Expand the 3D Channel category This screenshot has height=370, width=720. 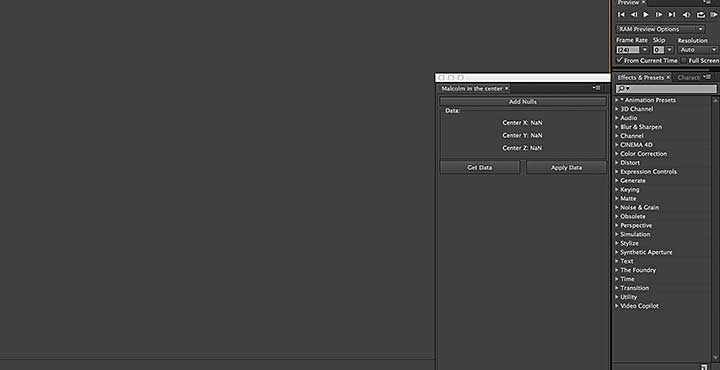click(x=617, y=109)
